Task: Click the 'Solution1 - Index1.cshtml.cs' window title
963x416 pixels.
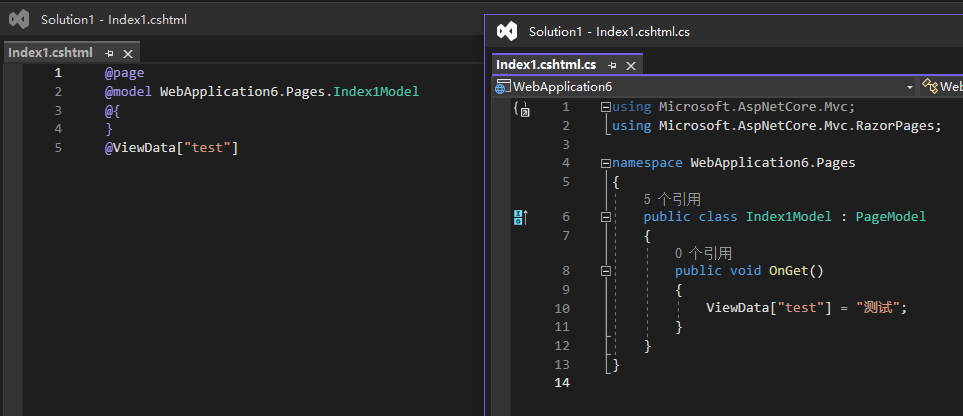Action: tap(609, 32)
